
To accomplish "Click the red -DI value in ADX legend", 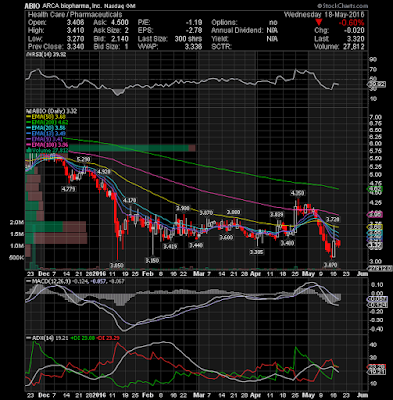I will pyautogui.click(x=107, y=338).
